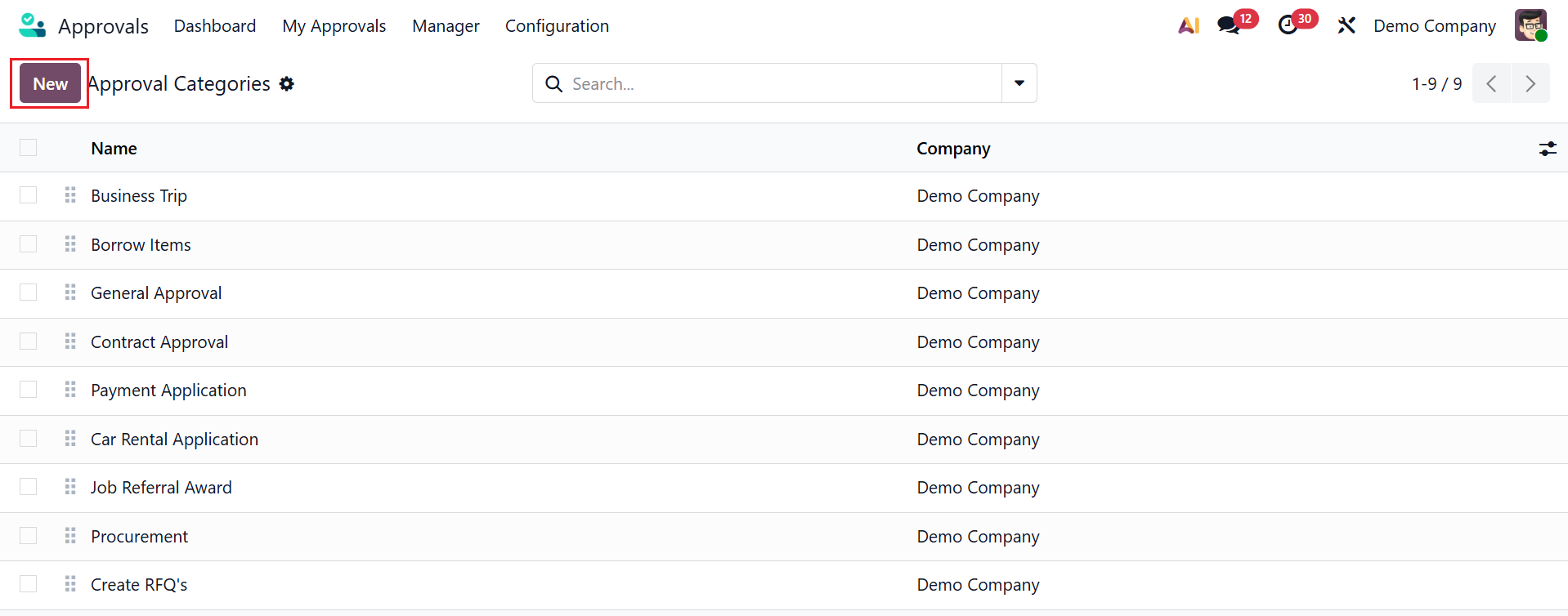Open the activities clock icon

point(1288,25)
